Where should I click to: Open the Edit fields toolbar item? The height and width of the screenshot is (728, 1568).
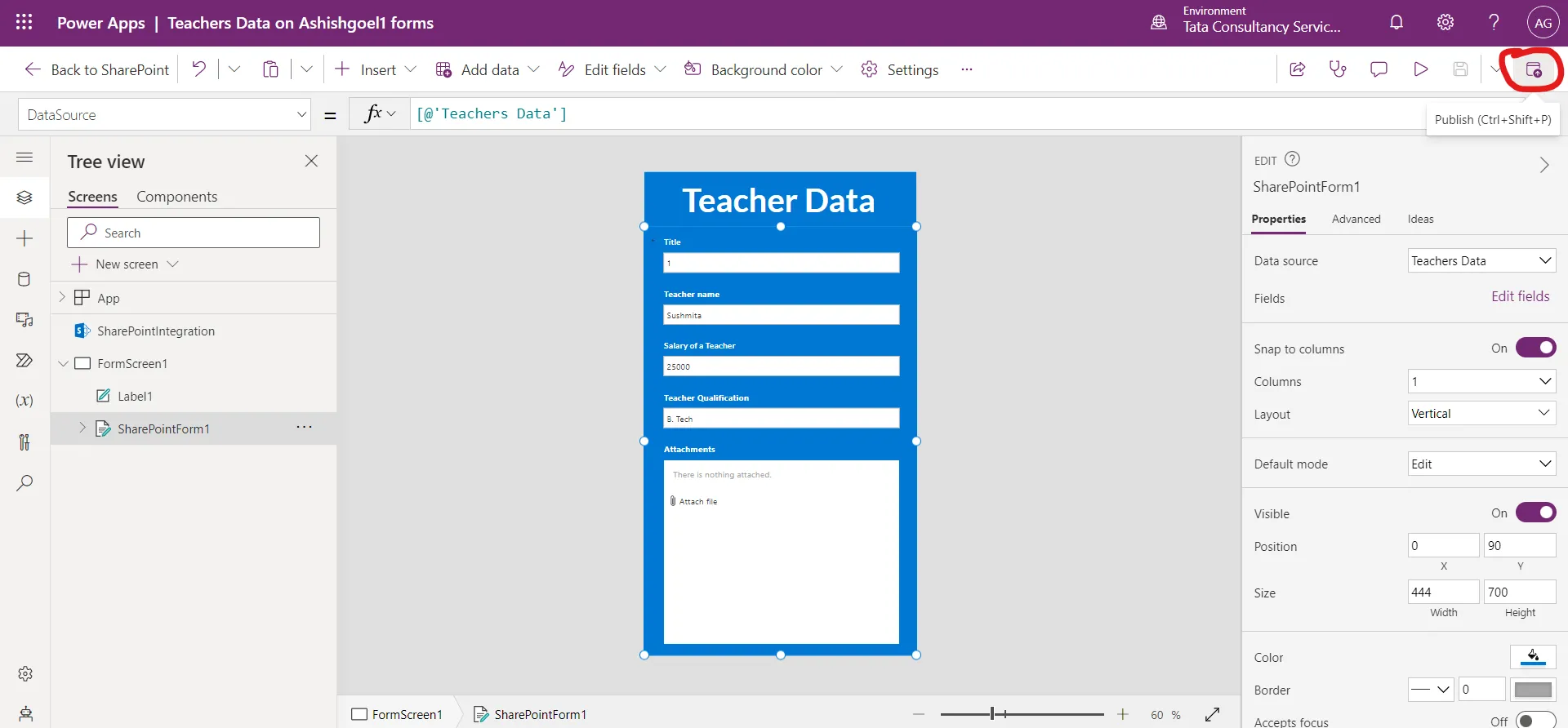(612, 69)
